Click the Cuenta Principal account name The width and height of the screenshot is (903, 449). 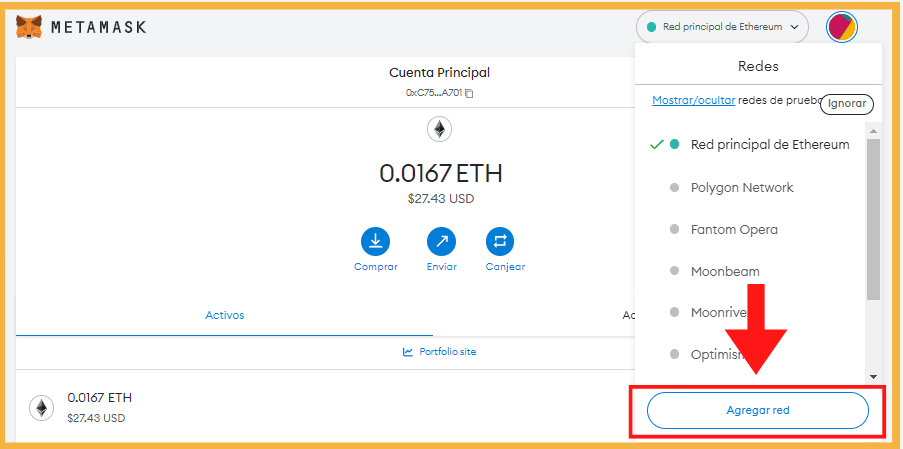(x=439, y=73)
